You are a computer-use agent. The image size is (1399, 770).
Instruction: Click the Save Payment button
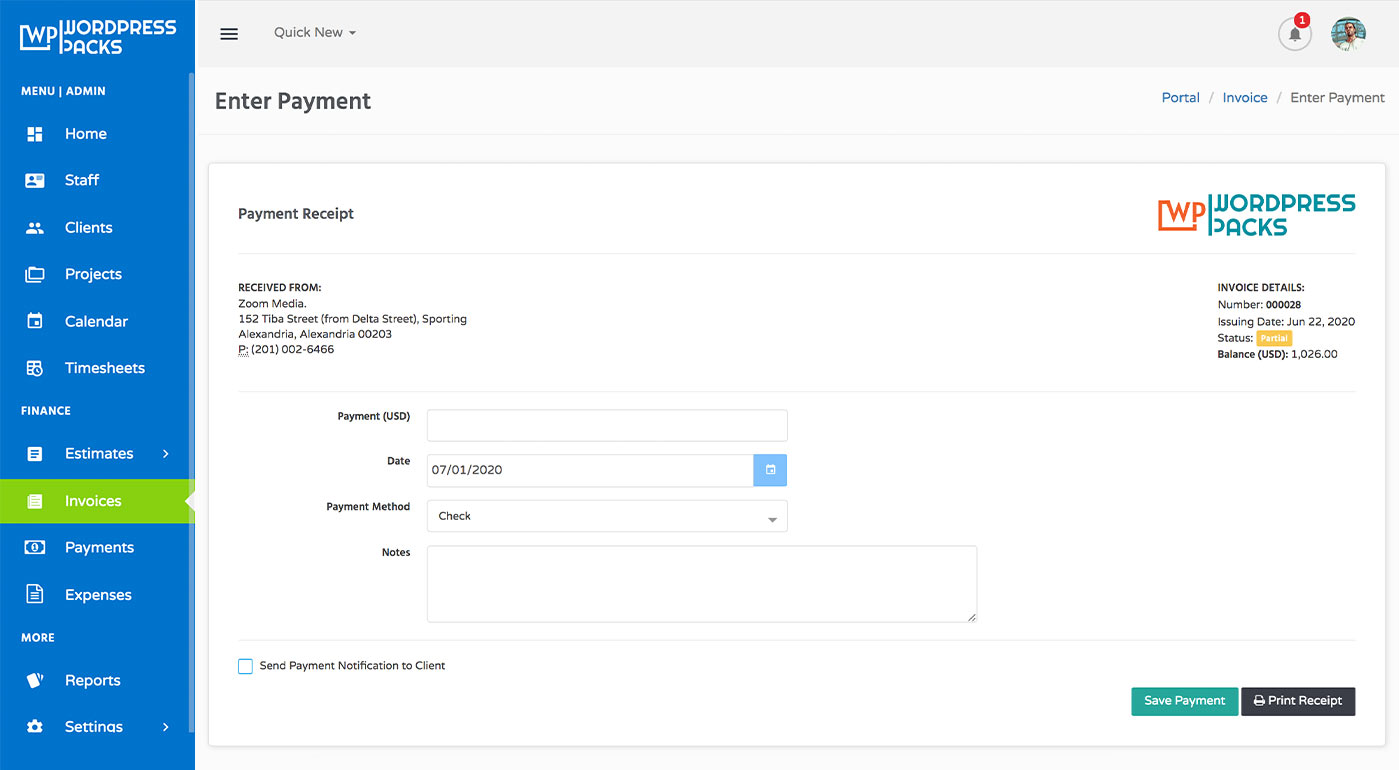pyautogui.click(x=1184, y=701)
